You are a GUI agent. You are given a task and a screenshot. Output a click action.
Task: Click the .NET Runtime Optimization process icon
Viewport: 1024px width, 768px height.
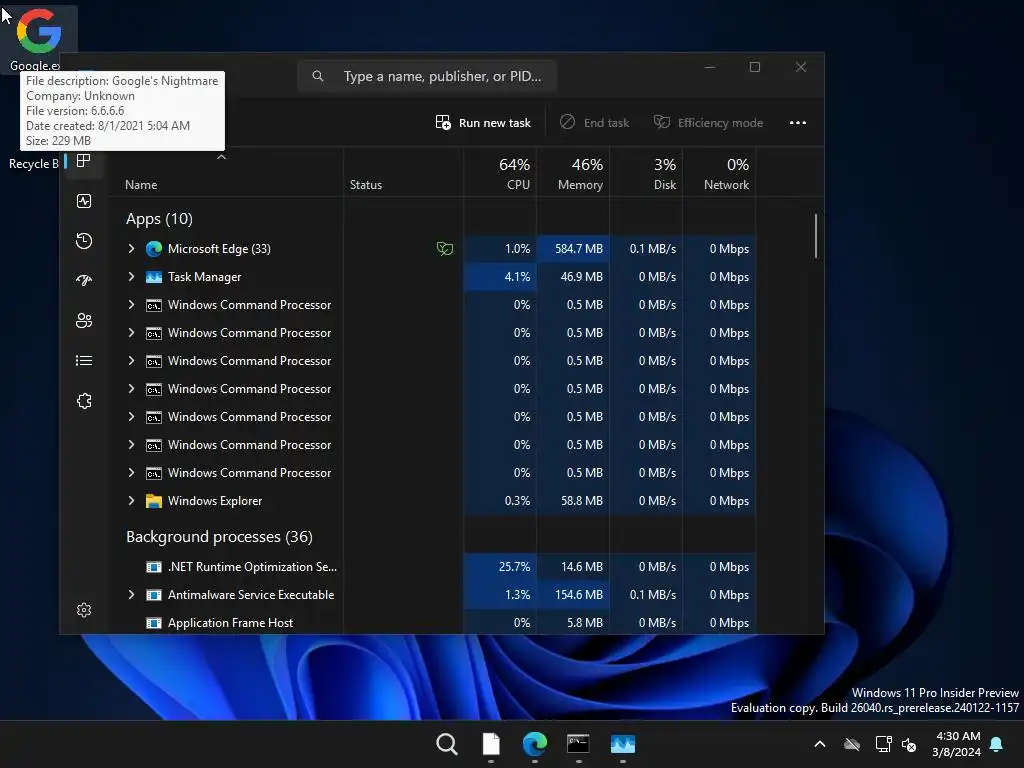[153, 567]
